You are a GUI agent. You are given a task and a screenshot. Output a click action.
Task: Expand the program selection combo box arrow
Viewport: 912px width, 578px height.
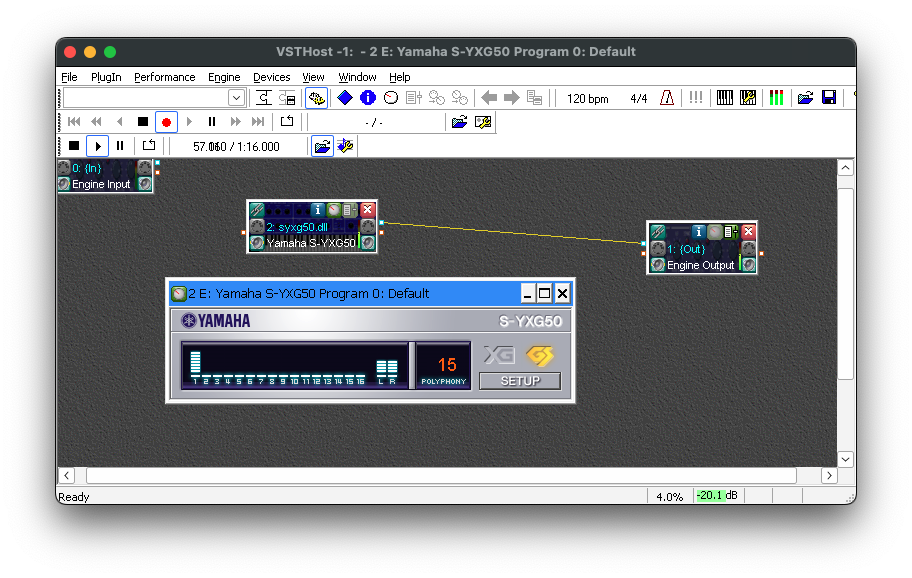[x=236, y=98]
